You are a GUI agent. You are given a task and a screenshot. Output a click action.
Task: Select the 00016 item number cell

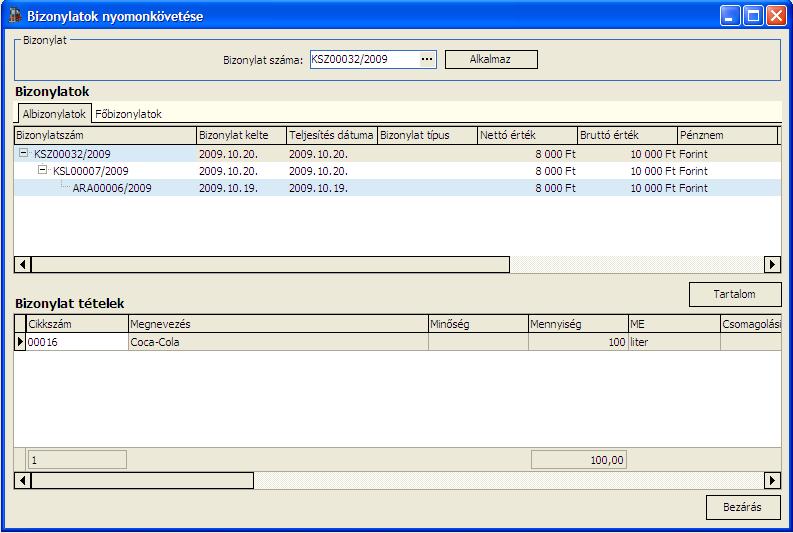coord(77,342)
